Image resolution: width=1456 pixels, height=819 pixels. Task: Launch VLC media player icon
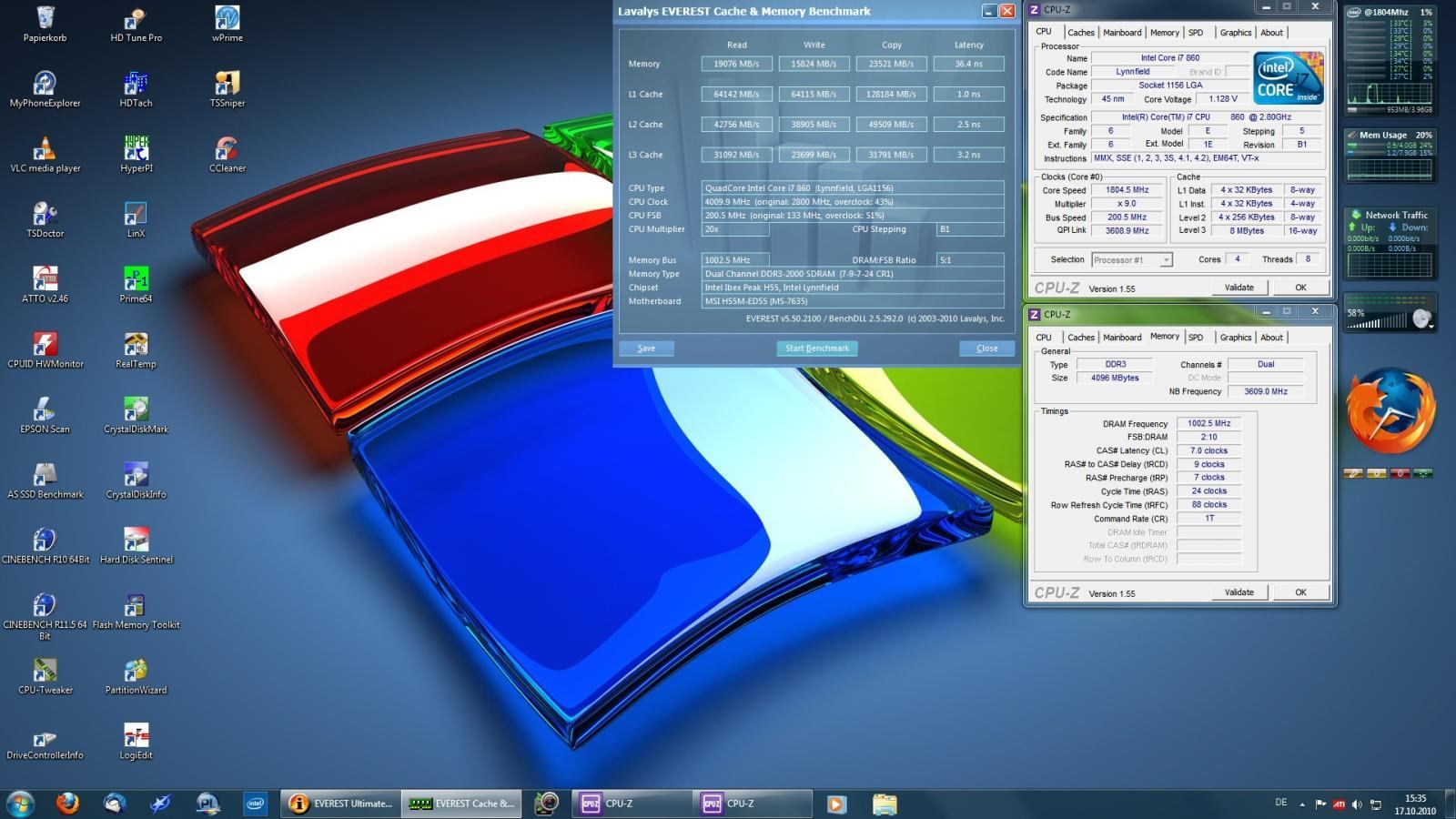pyautogui.click(x=45, y=156)
